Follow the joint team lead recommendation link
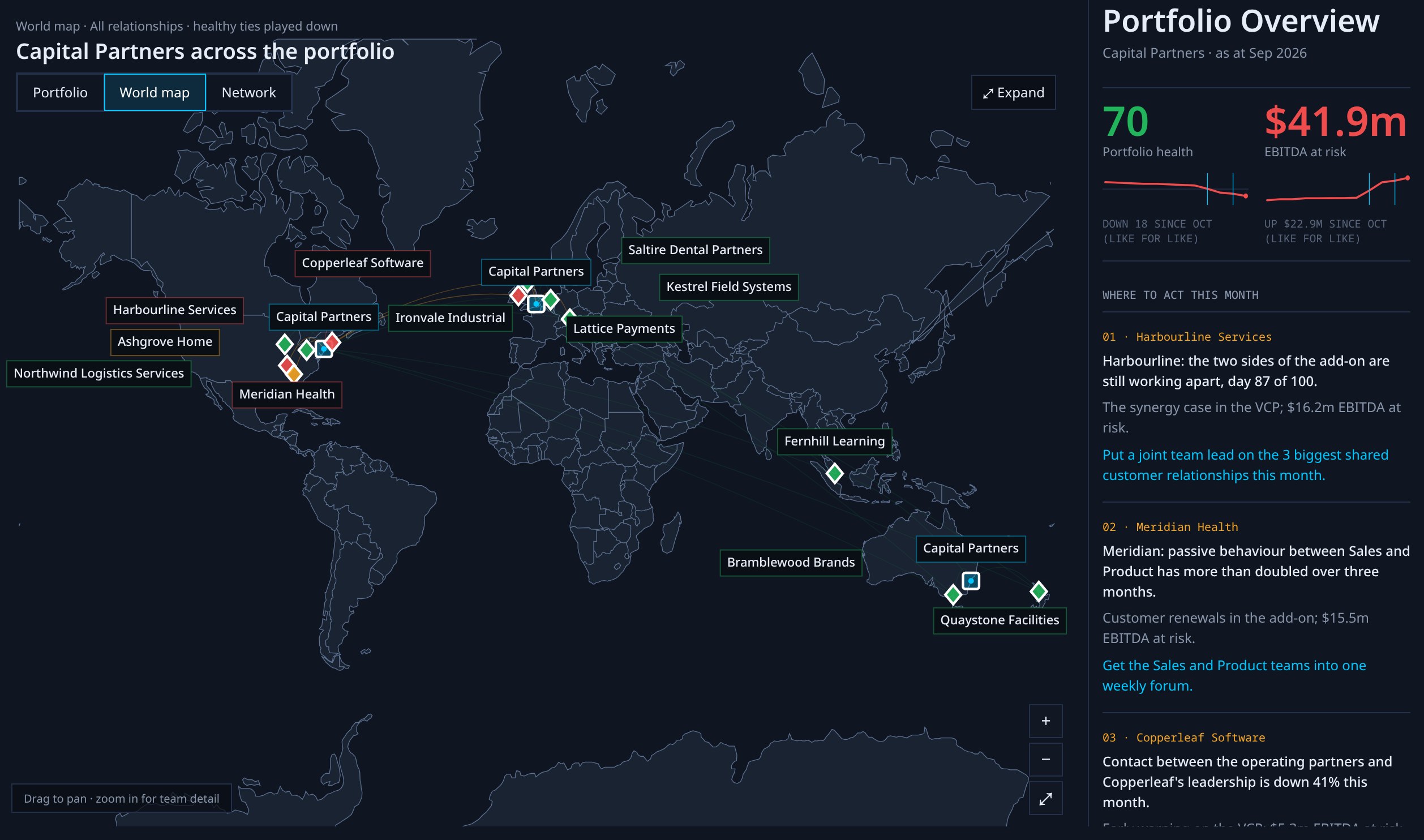This screenshot has height=840, width=1424. (1245, 465)
